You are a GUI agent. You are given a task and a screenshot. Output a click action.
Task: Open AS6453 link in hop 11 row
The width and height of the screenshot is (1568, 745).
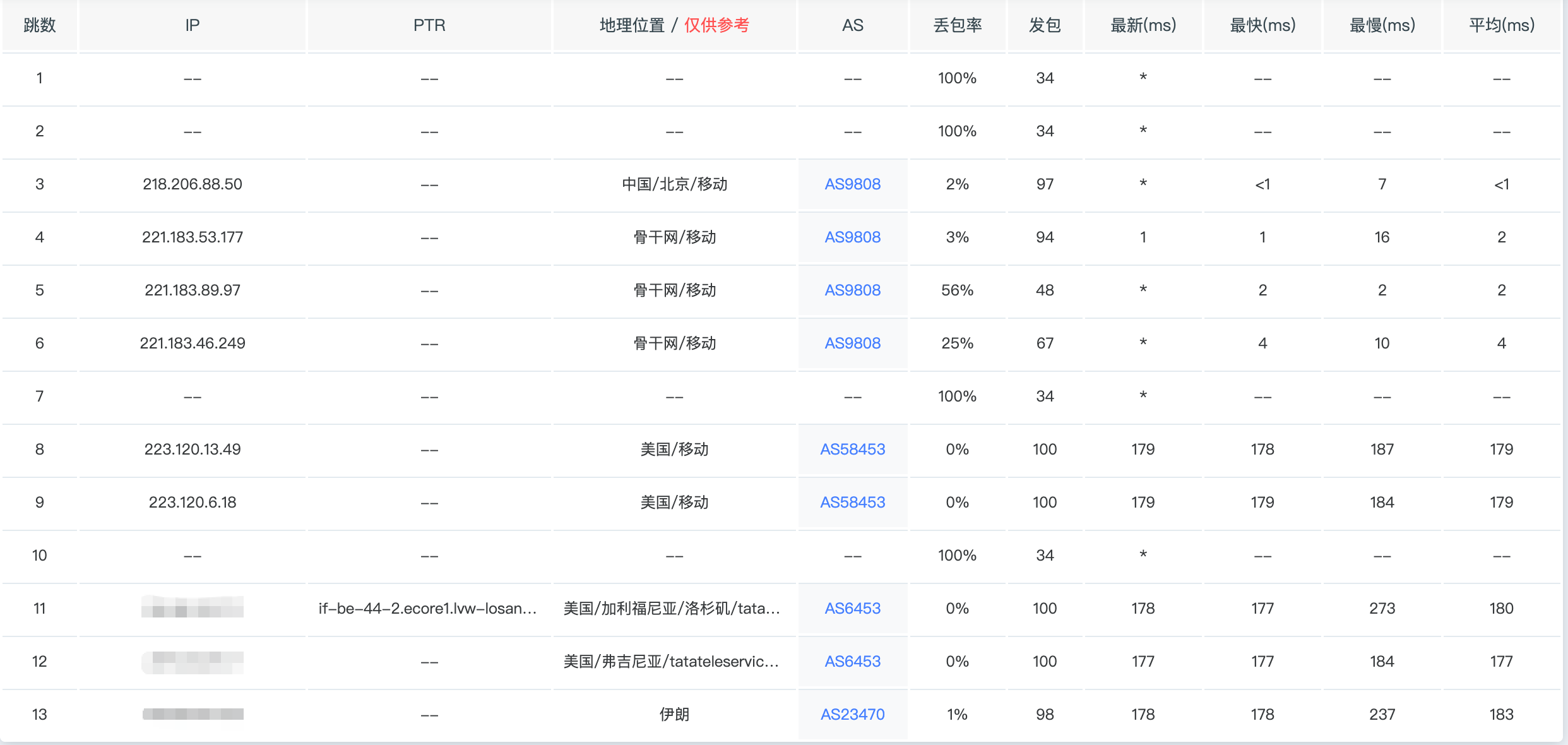[x=852, y=608]
